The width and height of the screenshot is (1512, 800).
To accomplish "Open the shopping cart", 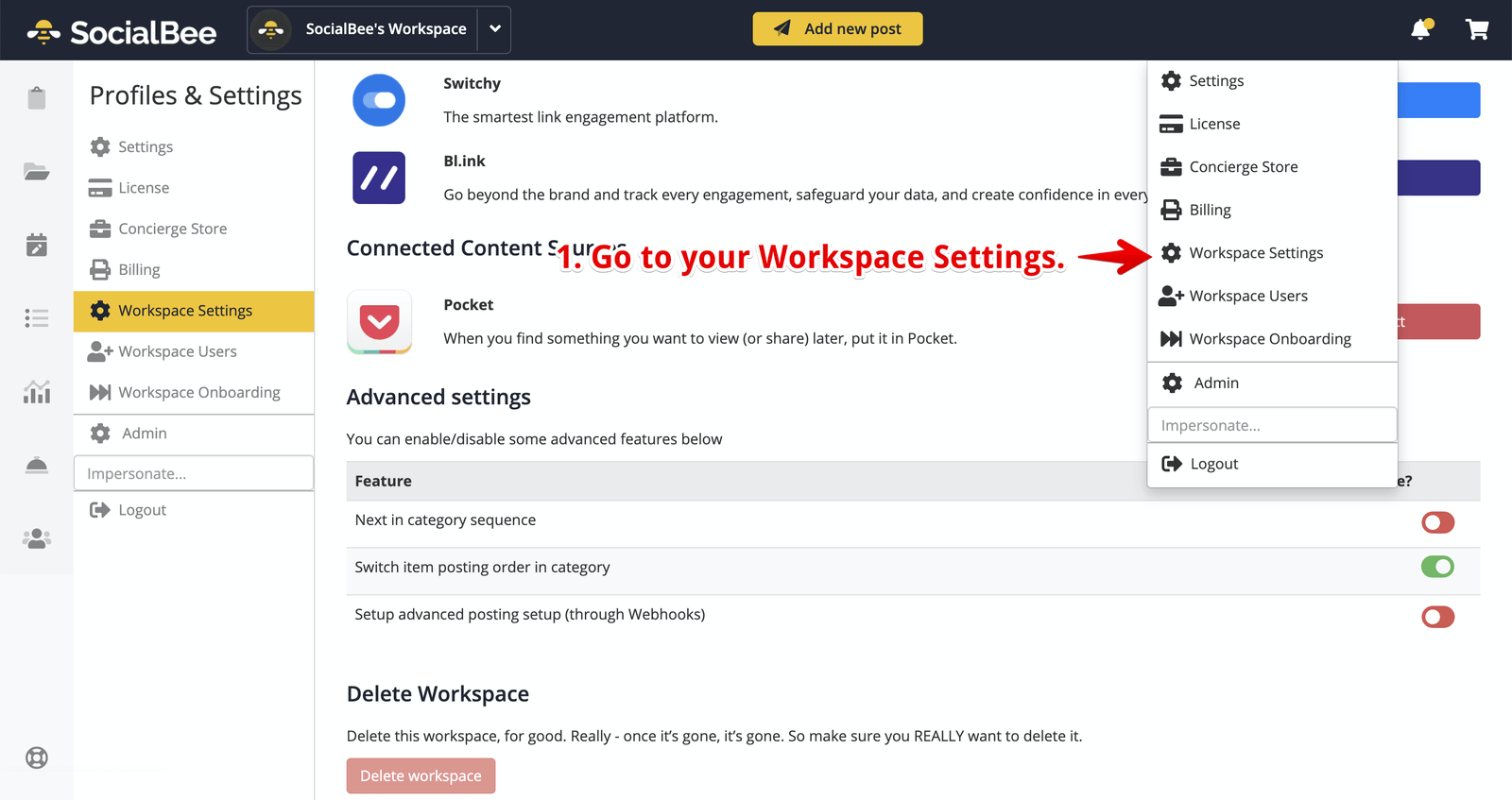I will point(1477,29).
